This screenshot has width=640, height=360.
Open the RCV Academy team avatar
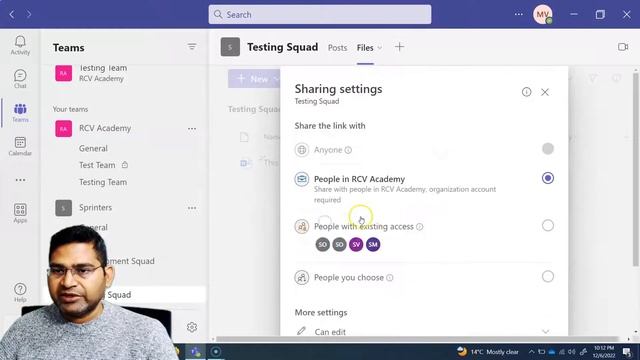coord(64,129)
